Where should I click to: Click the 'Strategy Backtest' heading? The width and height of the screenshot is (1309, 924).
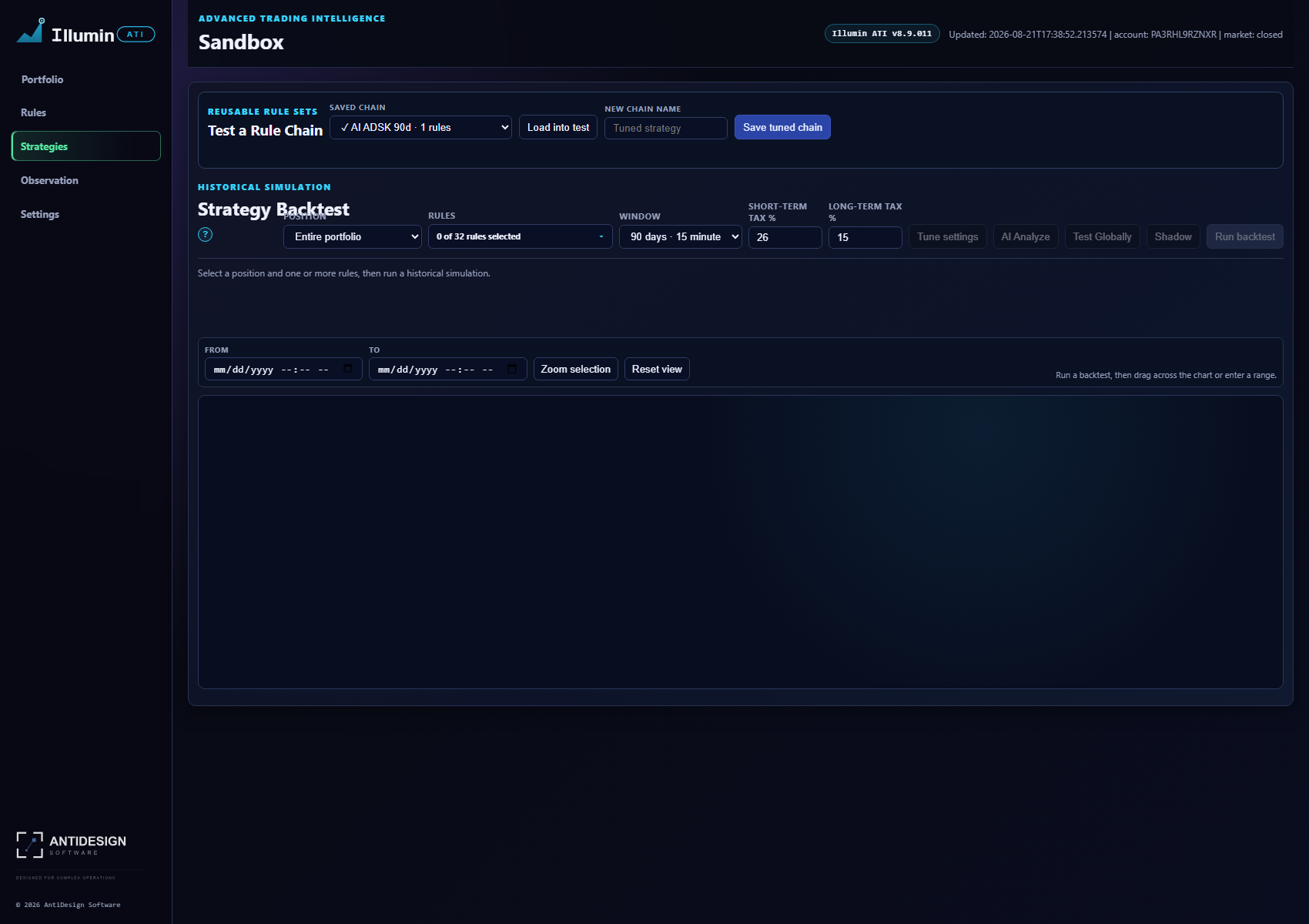[x=273, y=209]
